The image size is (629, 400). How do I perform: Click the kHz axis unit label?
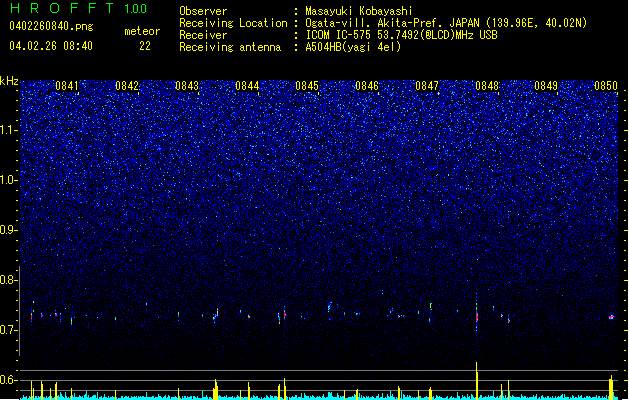click(x=9, y=81)
